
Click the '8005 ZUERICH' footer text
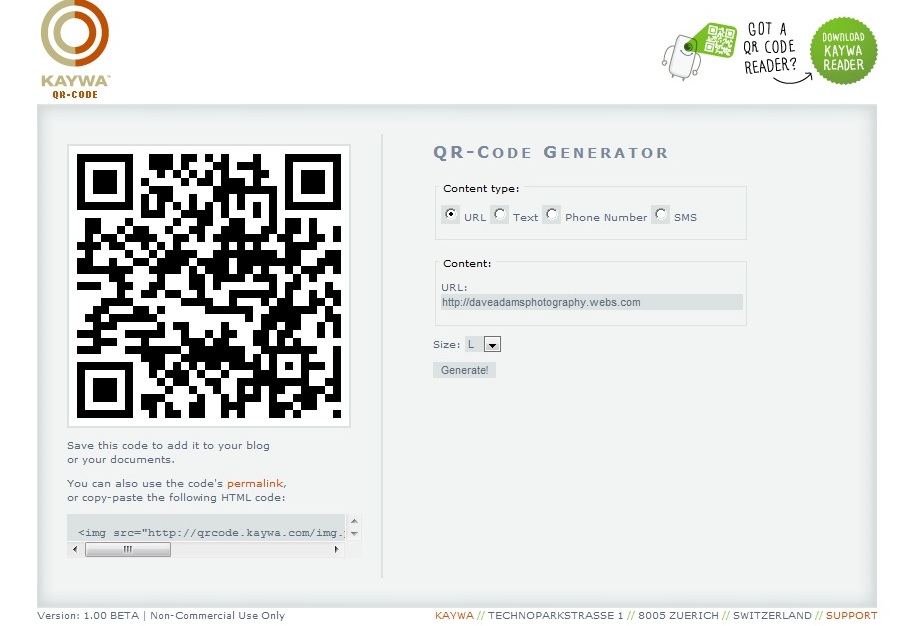(678, 615)
